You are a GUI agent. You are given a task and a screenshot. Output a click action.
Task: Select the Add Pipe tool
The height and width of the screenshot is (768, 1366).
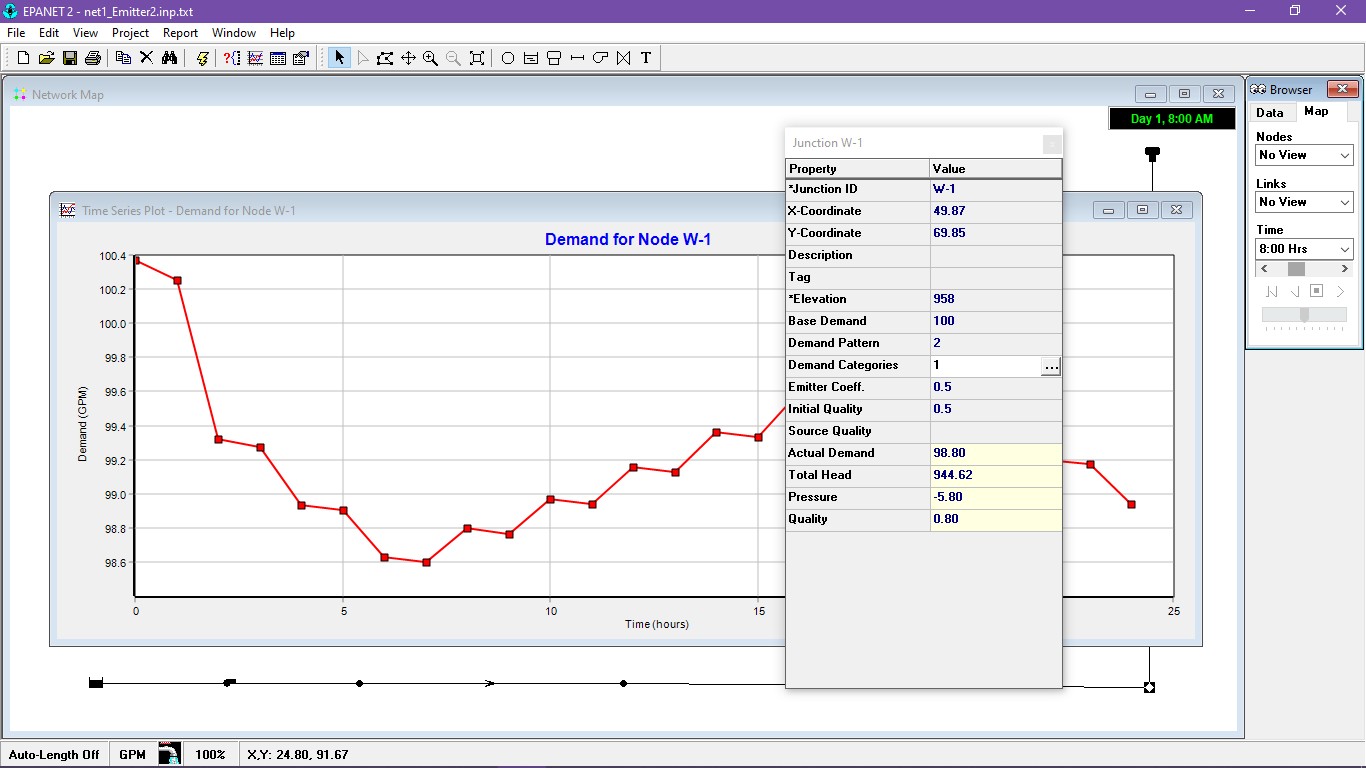576,57
